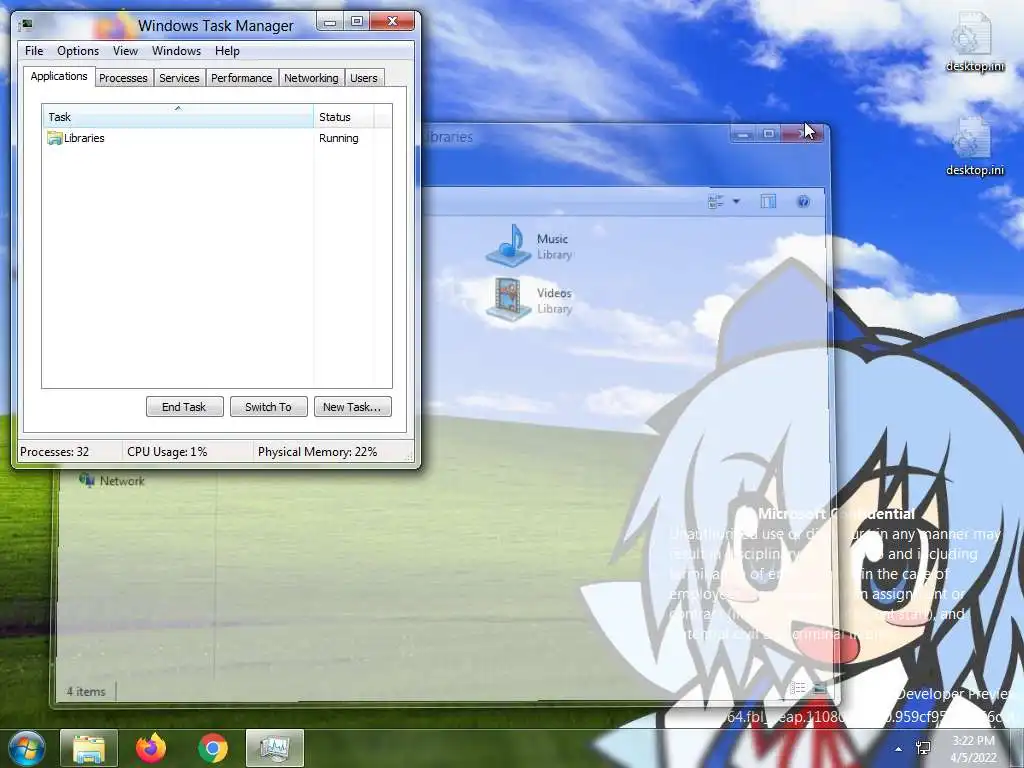The width and height of the screenshot is (1024, 768).
Task: Open the Help menu in Task Manager
Action: pos(227,51)
